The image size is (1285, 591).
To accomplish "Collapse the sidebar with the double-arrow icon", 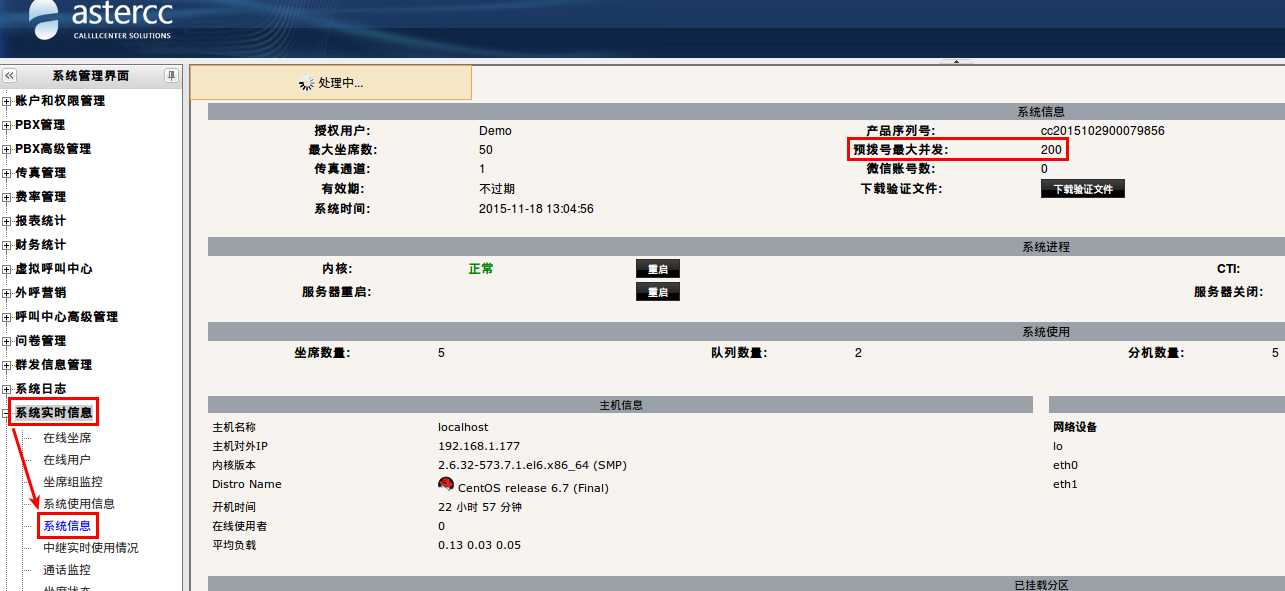I will click(x=9, y=76).
